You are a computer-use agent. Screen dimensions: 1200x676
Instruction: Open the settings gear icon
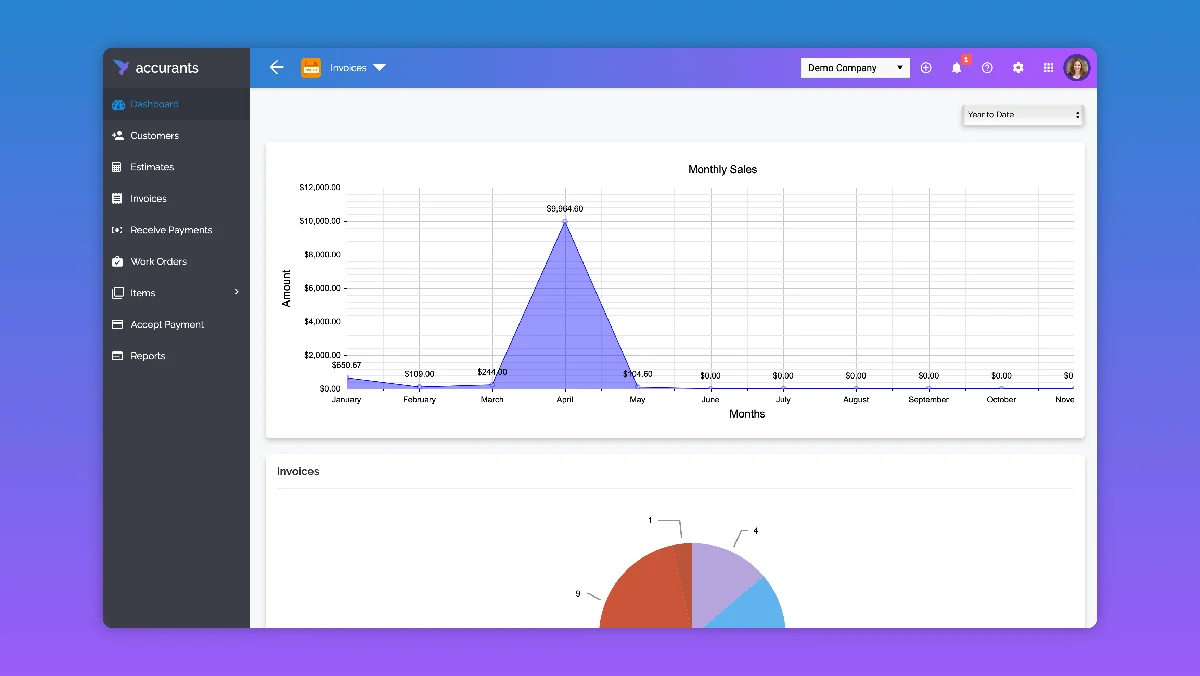[1018, 68]
